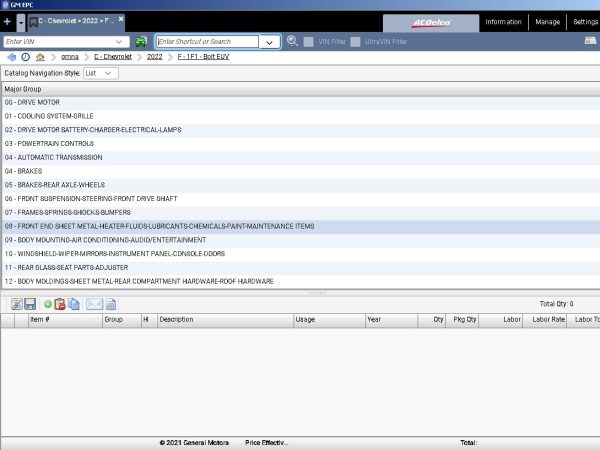Screen dimensions: 600x450
Task: Click the clipboard remove icon
Action: coord(60,304)
